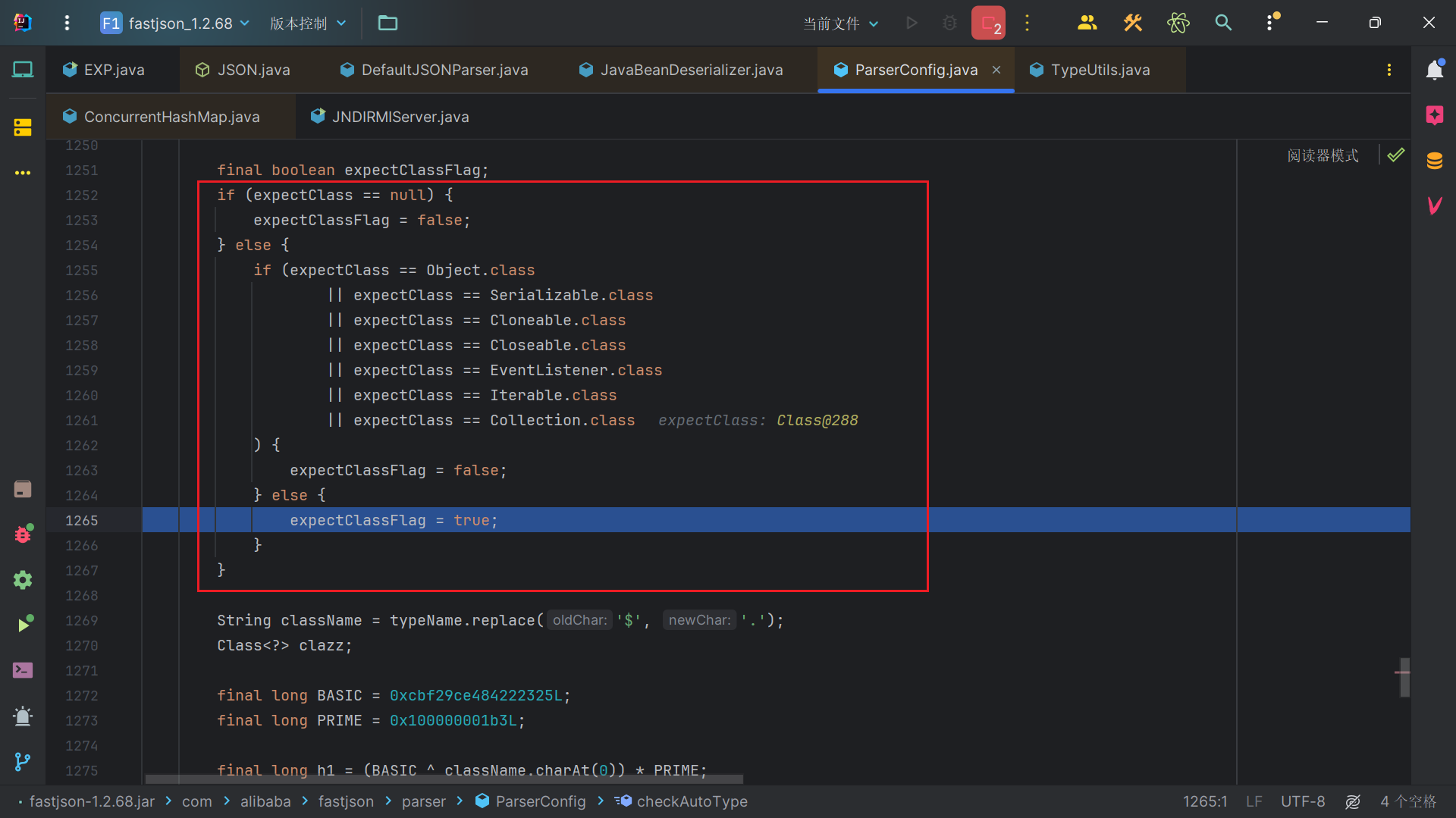Open Database tool window

tap(1435, 161)
